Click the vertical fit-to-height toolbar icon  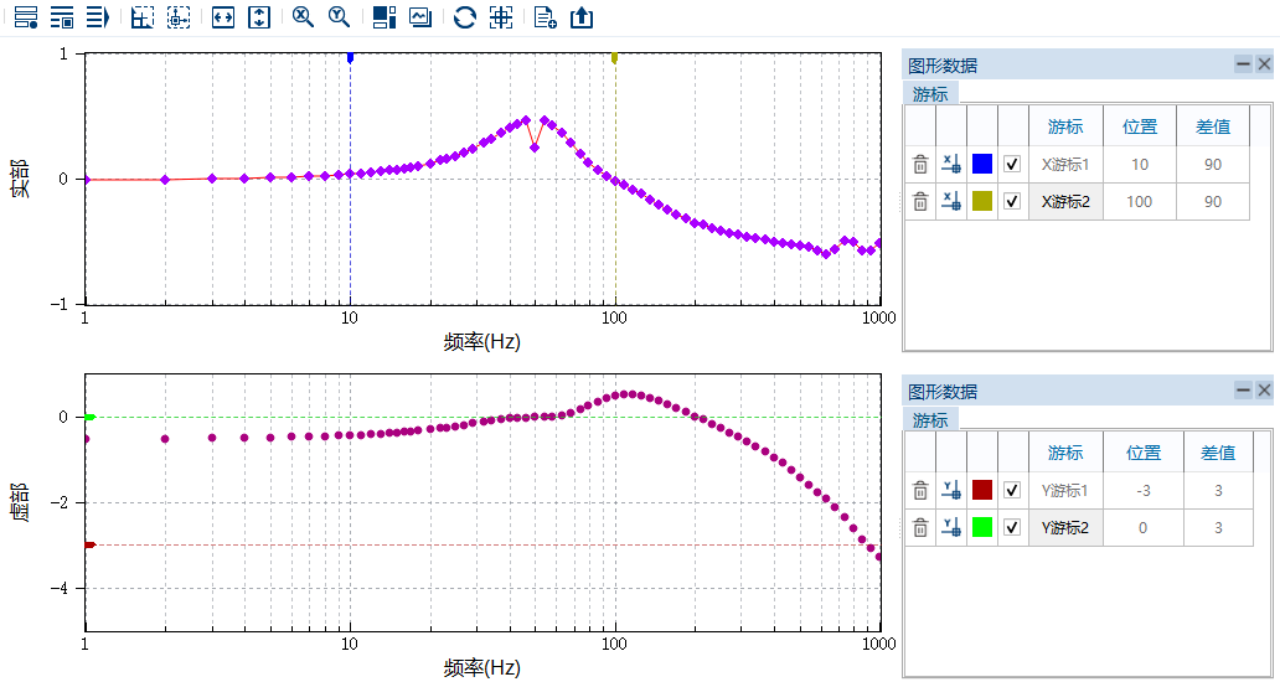click(259, 17)
